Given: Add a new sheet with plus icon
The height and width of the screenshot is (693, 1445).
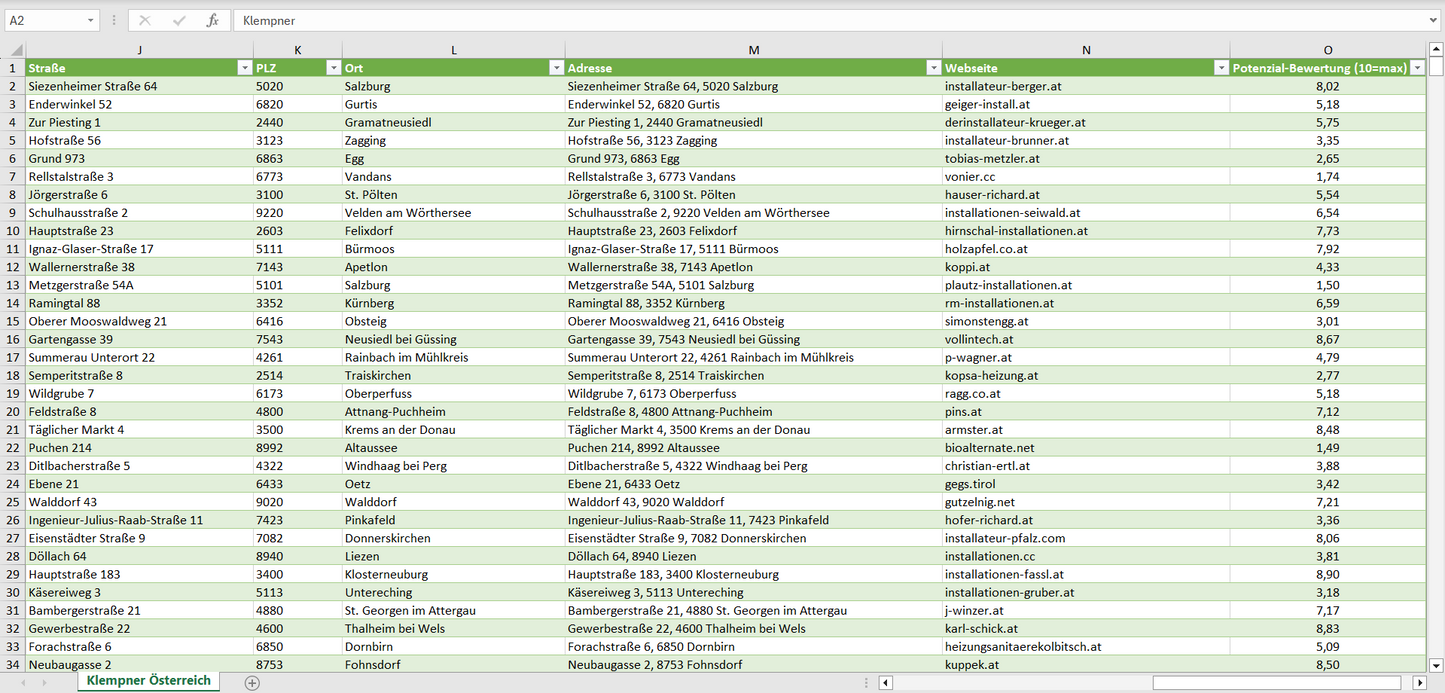Looking at the screenshot, I should [252, 683].
